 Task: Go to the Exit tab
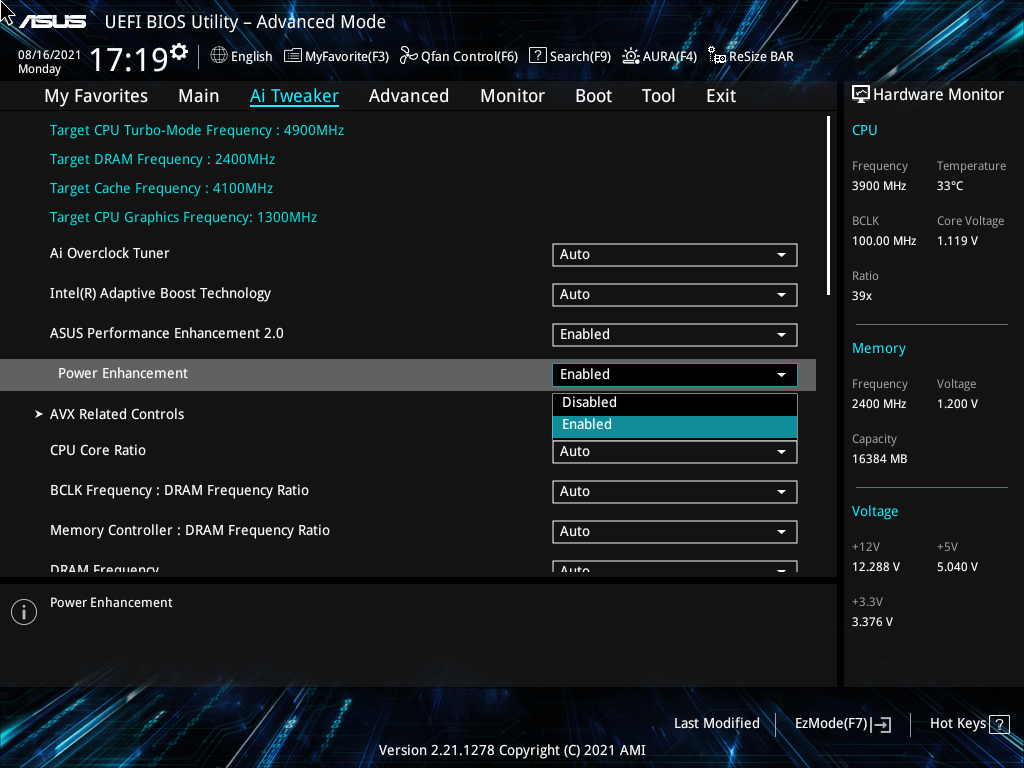(721, 96)
